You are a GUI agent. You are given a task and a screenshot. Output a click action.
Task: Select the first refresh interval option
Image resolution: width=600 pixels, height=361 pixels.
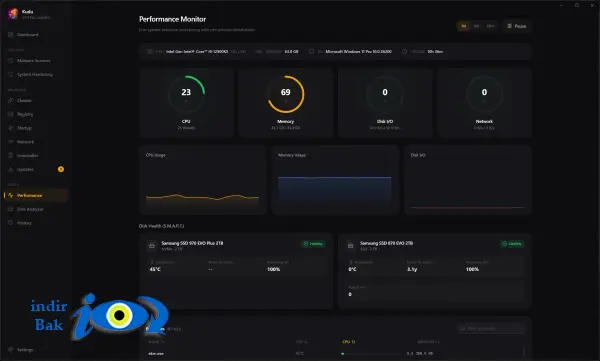pyautogui.click(x=464, y=26)
